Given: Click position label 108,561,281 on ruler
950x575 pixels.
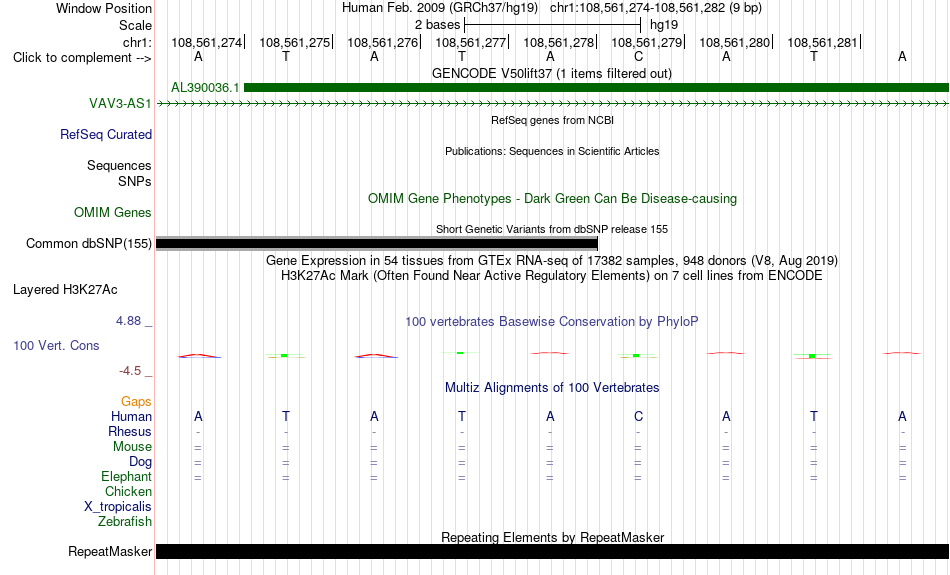Looking at the screenshot, I should coord(823,42).
